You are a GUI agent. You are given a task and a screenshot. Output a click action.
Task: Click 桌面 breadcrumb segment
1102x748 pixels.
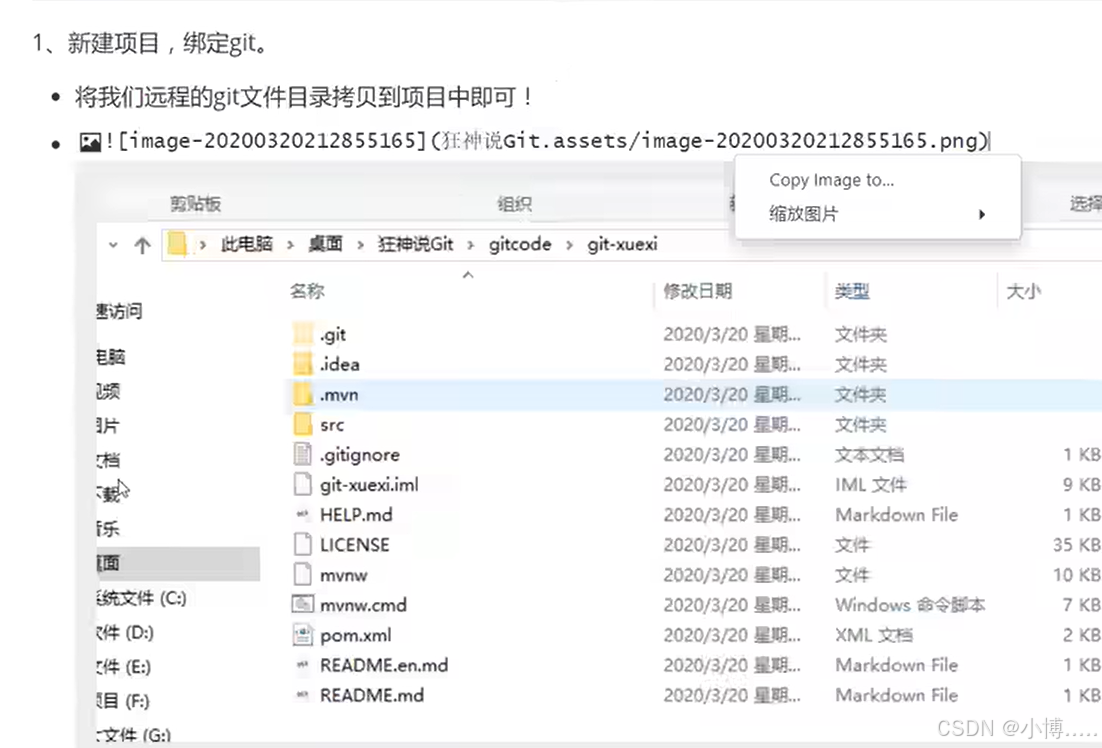(325, 244)
